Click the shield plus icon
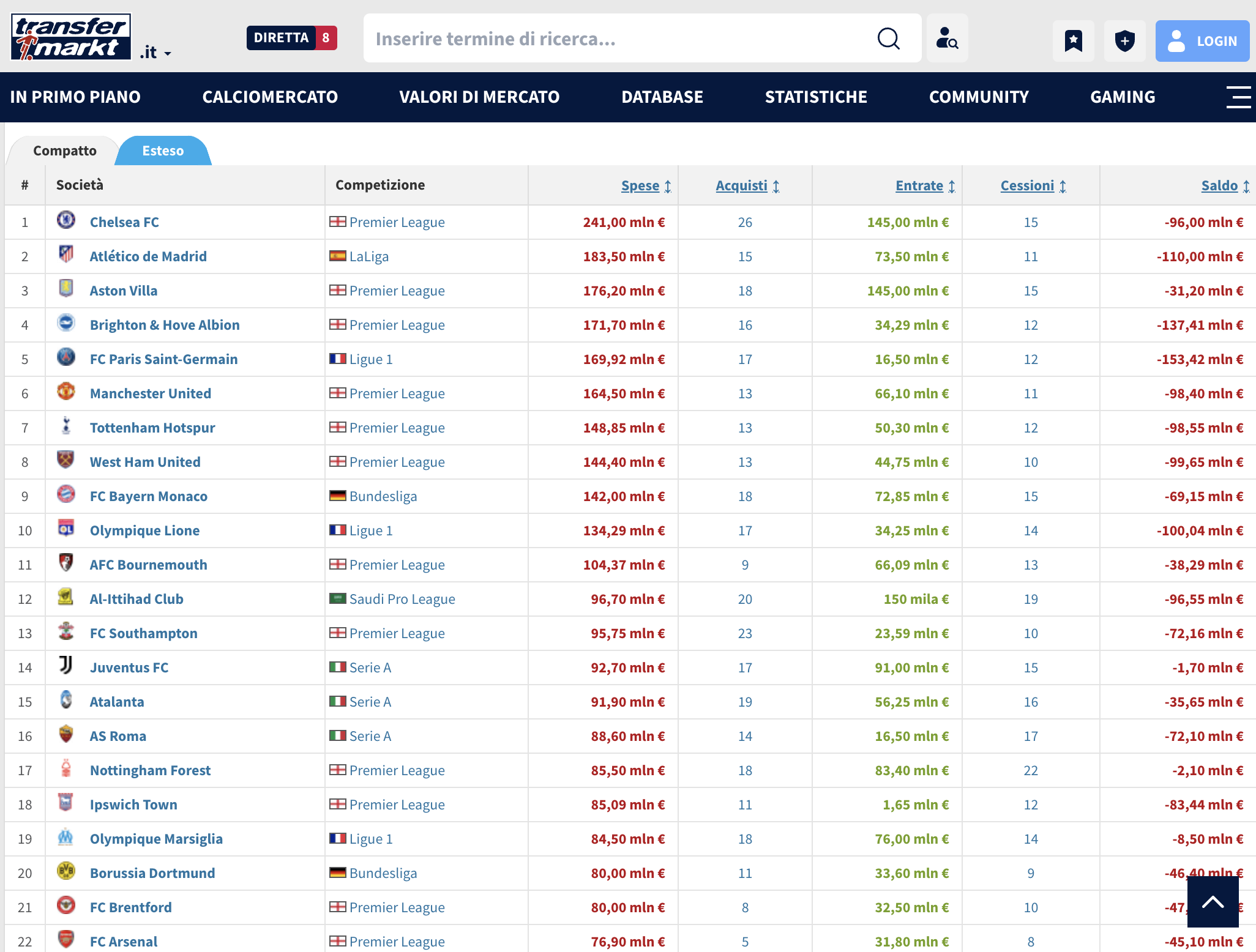Image resolution: width=1256 pixels, height=952 pixels. (x=1124, y=41)
